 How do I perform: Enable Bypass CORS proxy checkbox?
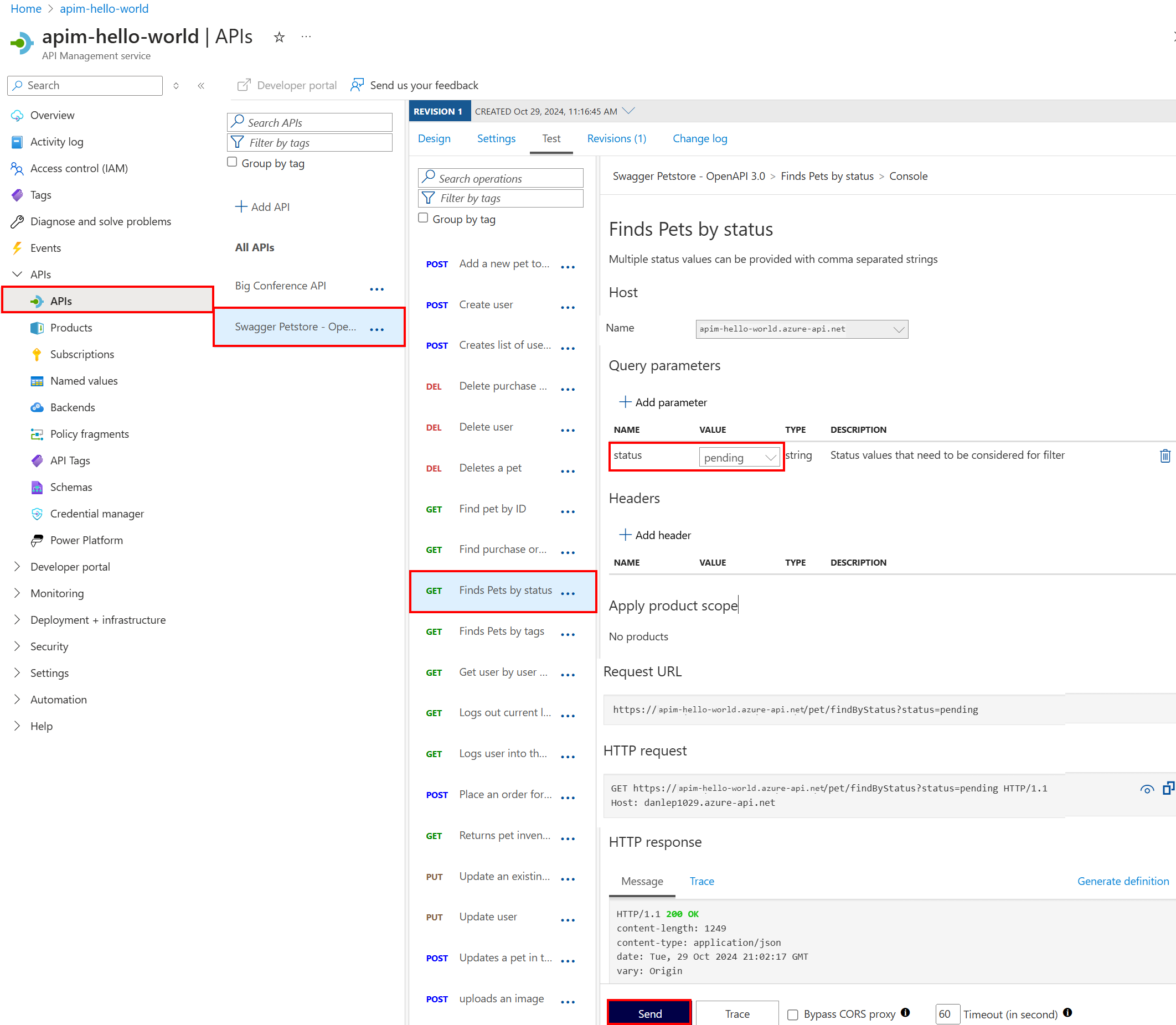point(793,1014)
